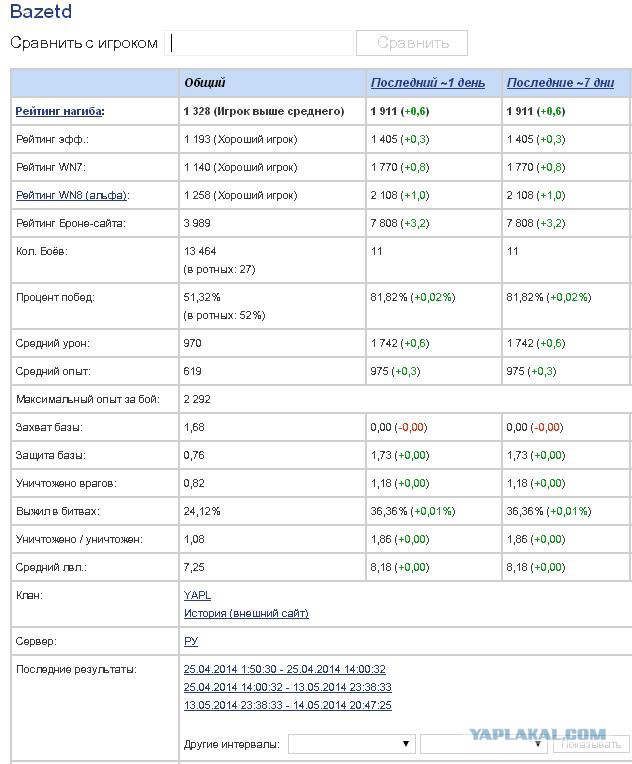This screenshot has width=632, height=764.
Task: Select 1-day Рейтинг нагиба value 1 911 (+0,6)
Action: click(400, 111)
